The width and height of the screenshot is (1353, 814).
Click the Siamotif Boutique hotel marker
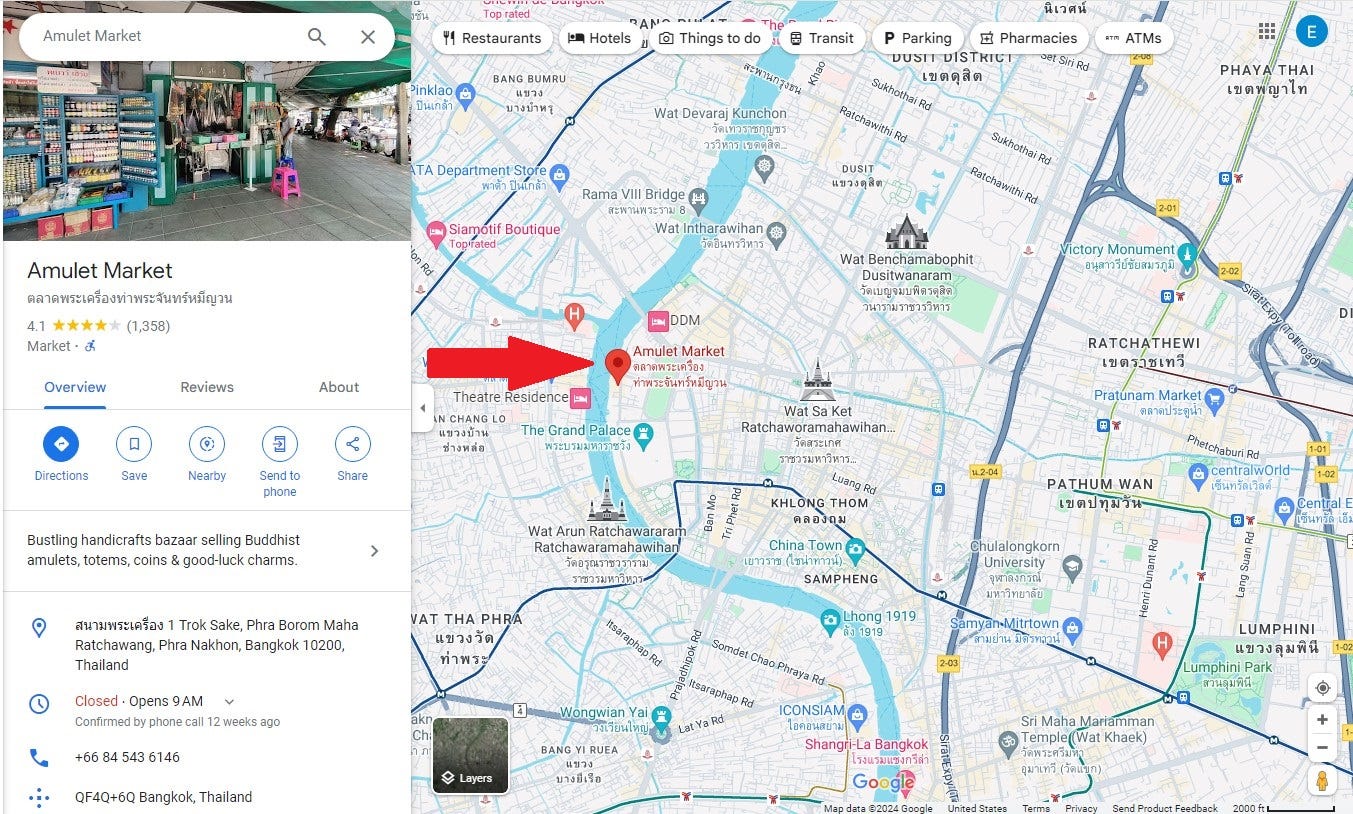click(436, 233)
